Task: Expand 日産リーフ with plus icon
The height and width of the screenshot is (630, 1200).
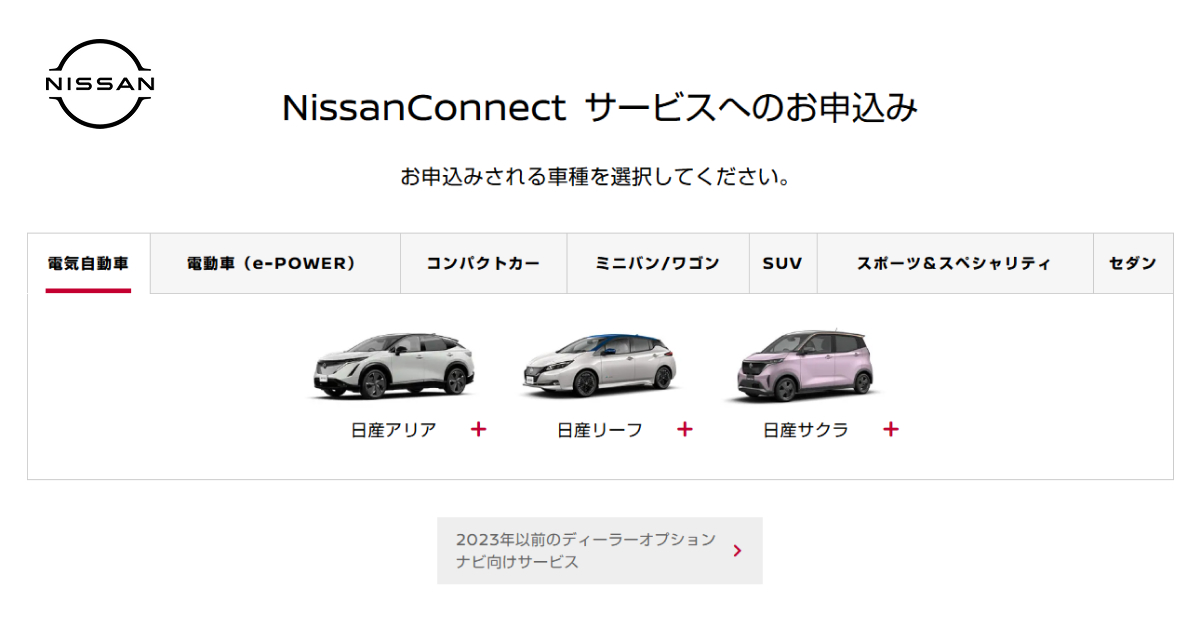Action: [685, 429]
